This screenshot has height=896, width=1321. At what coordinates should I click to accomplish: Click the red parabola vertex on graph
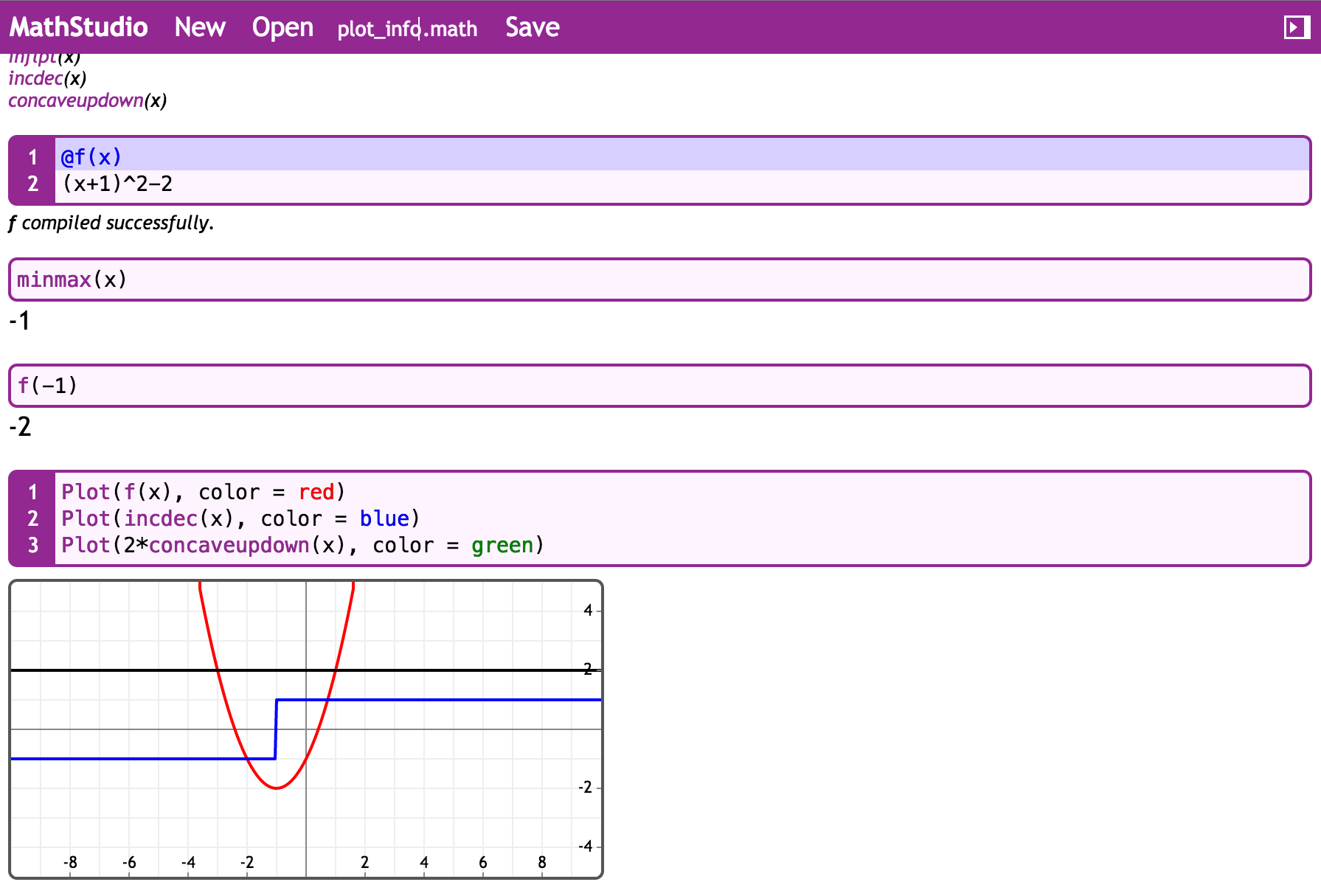tap(277, 788)
